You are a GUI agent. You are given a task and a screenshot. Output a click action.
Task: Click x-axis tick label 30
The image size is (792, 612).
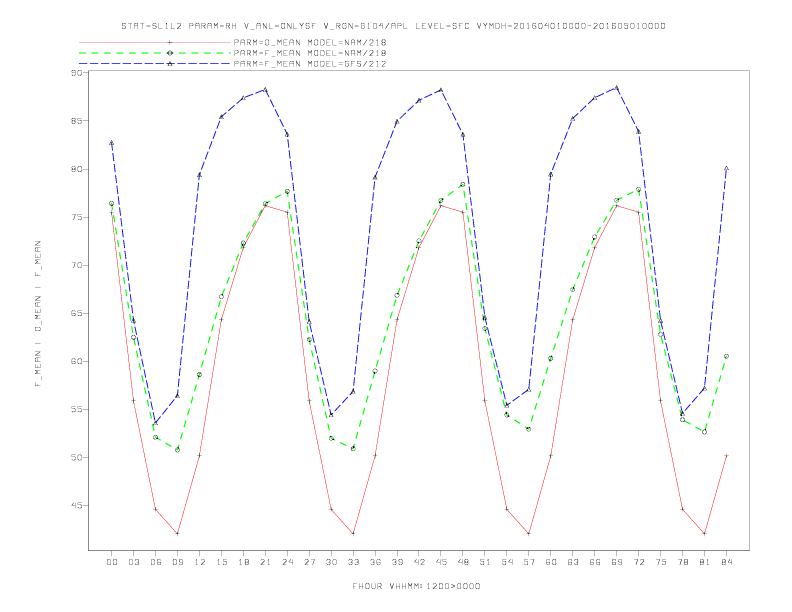pyautogui.click(x=331, y=562)
